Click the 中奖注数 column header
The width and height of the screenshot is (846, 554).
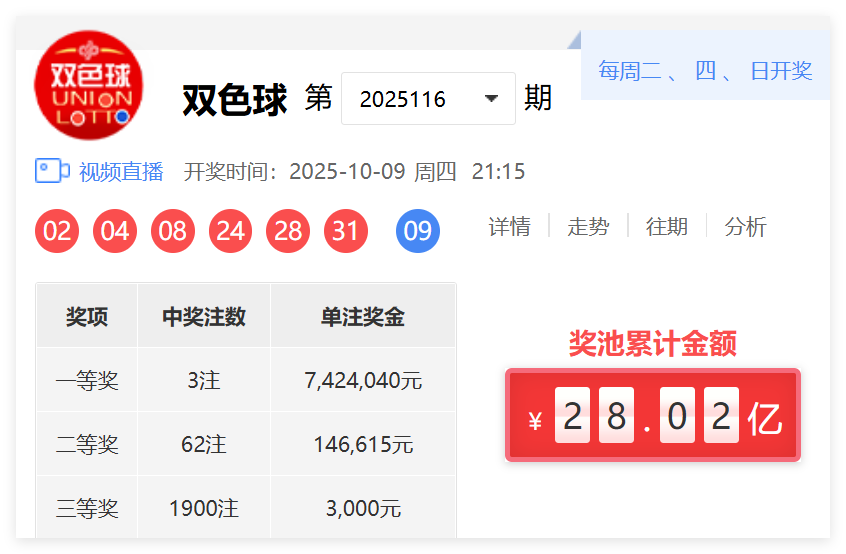204,316
